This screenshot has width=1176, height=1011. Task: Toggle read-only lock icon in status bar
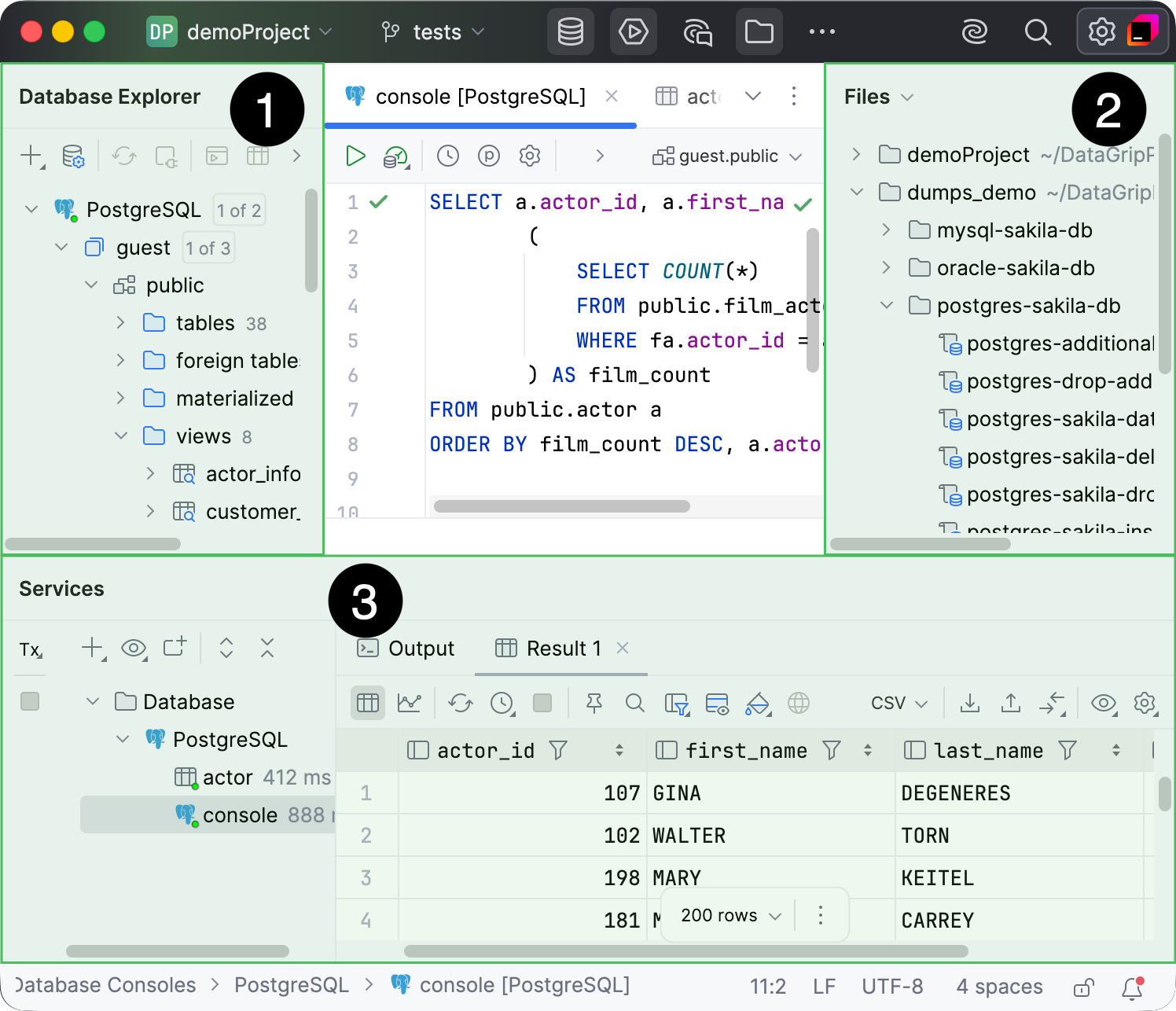click(1084, 987)
